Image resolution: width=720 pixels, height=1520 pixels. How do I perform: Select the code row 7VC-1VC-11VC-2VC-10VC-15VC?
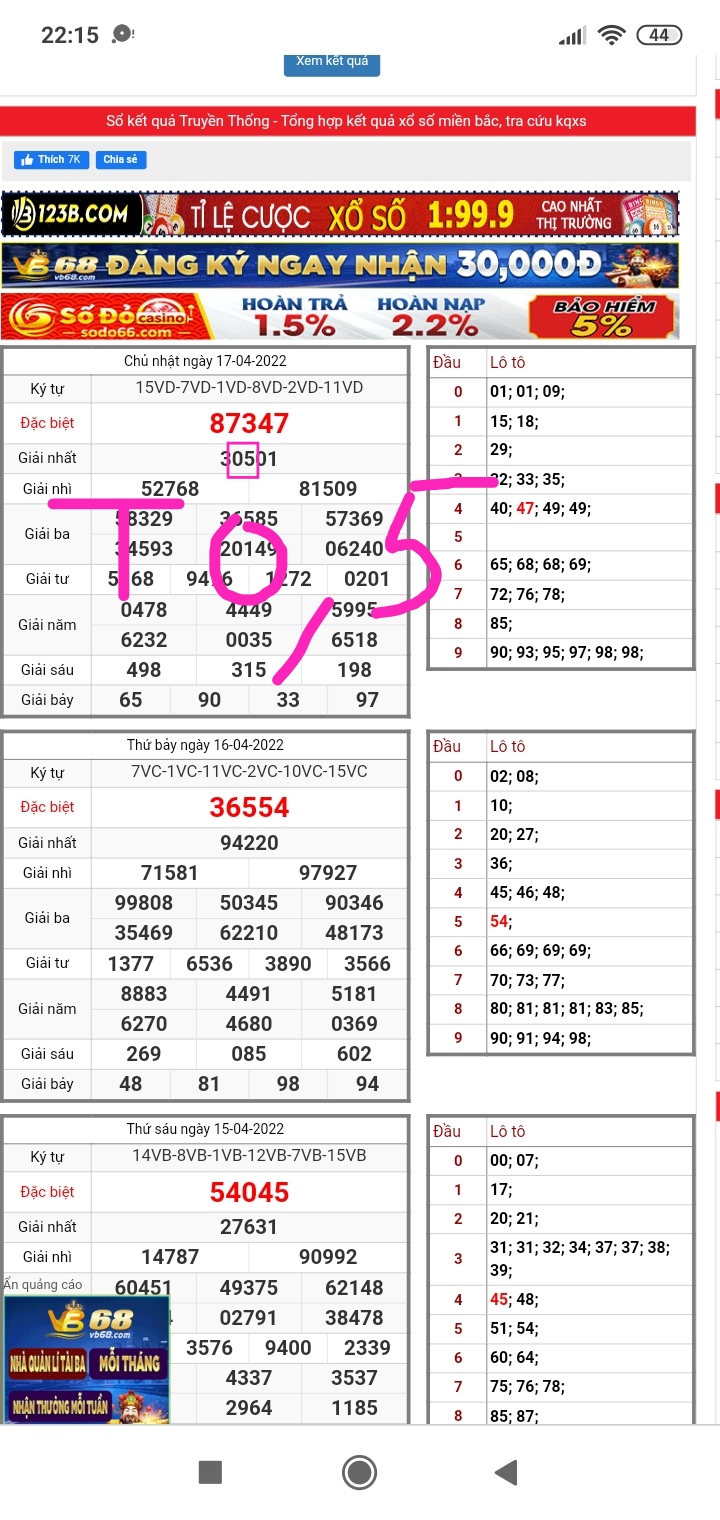249,772
